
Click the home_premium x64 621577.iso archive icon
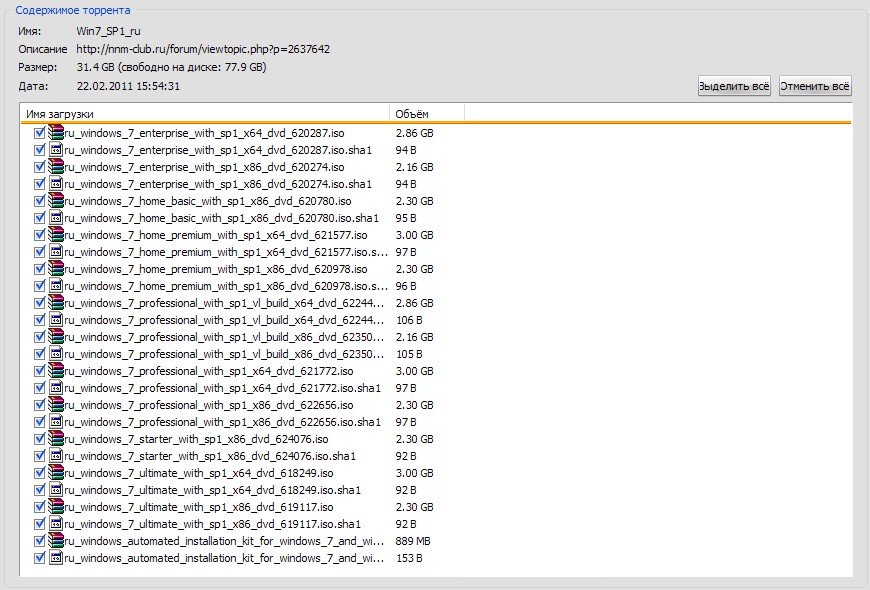coord(56,235)
